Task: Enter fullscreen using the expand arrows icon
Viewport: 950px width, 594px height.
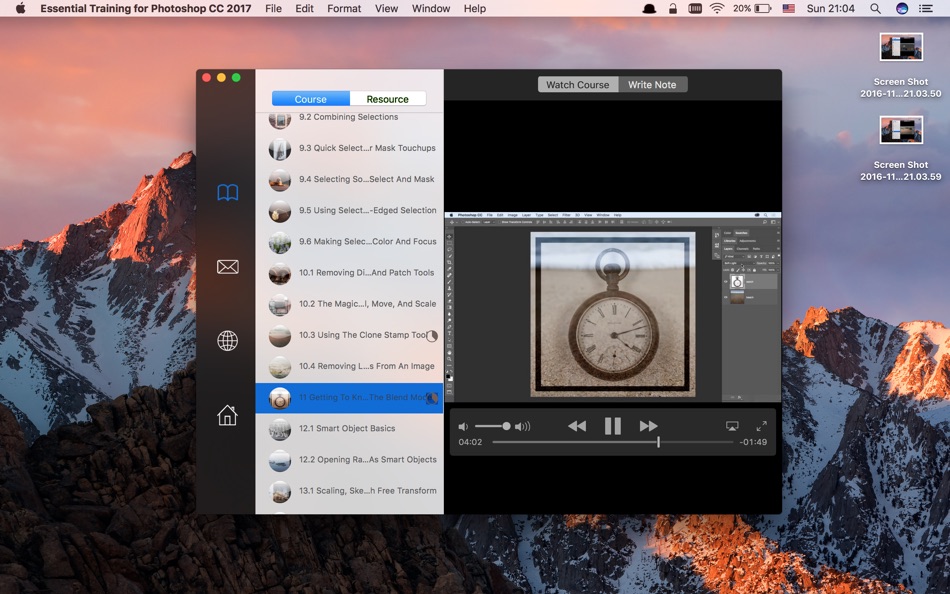Action: (x=762, y=426)
